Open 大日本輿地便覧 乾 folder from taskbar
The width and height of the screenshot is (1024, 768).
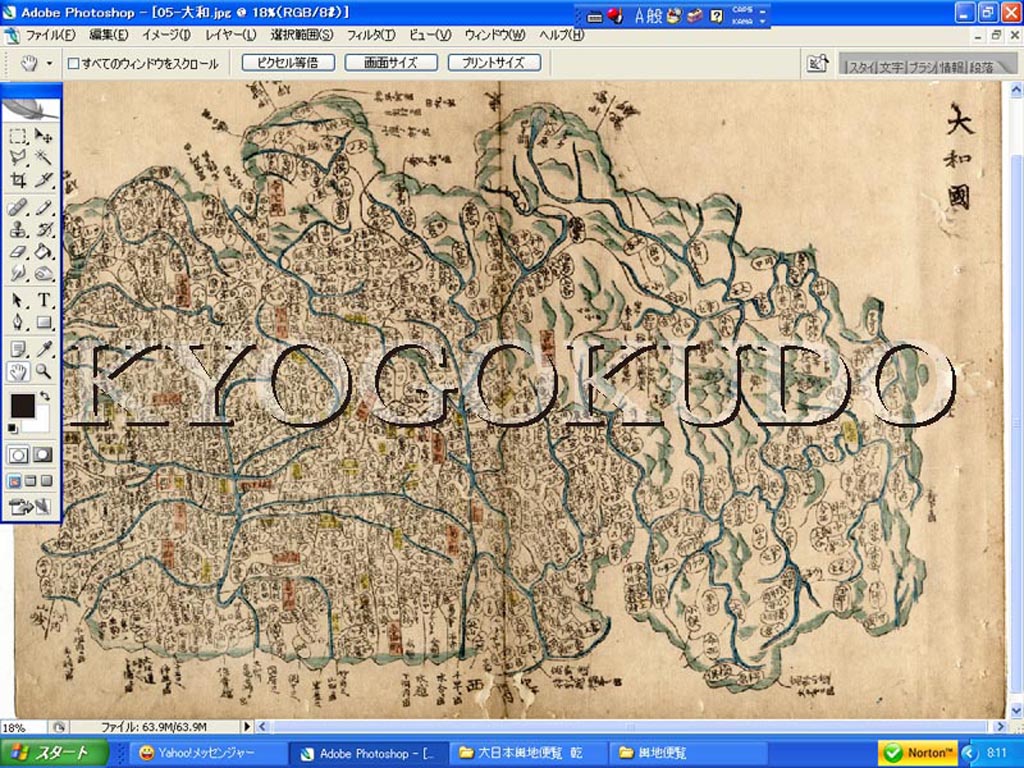(526, 753)
